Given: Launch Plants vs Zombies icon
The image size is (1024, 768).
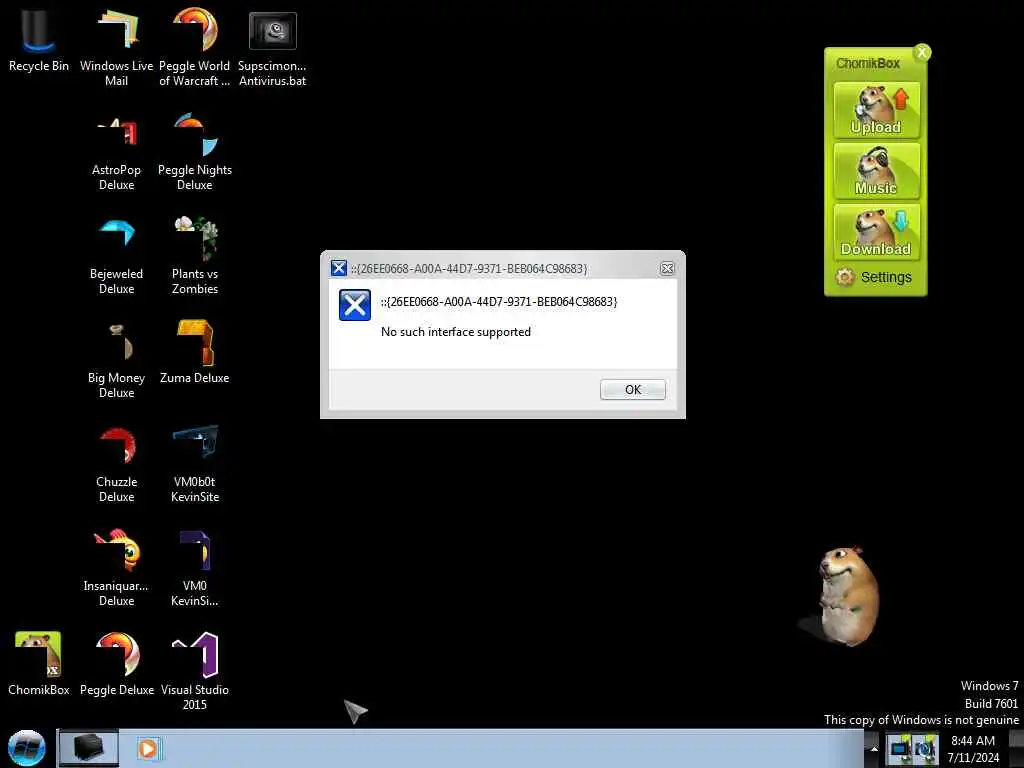Looking at the screenshot, I should (195, 256).
